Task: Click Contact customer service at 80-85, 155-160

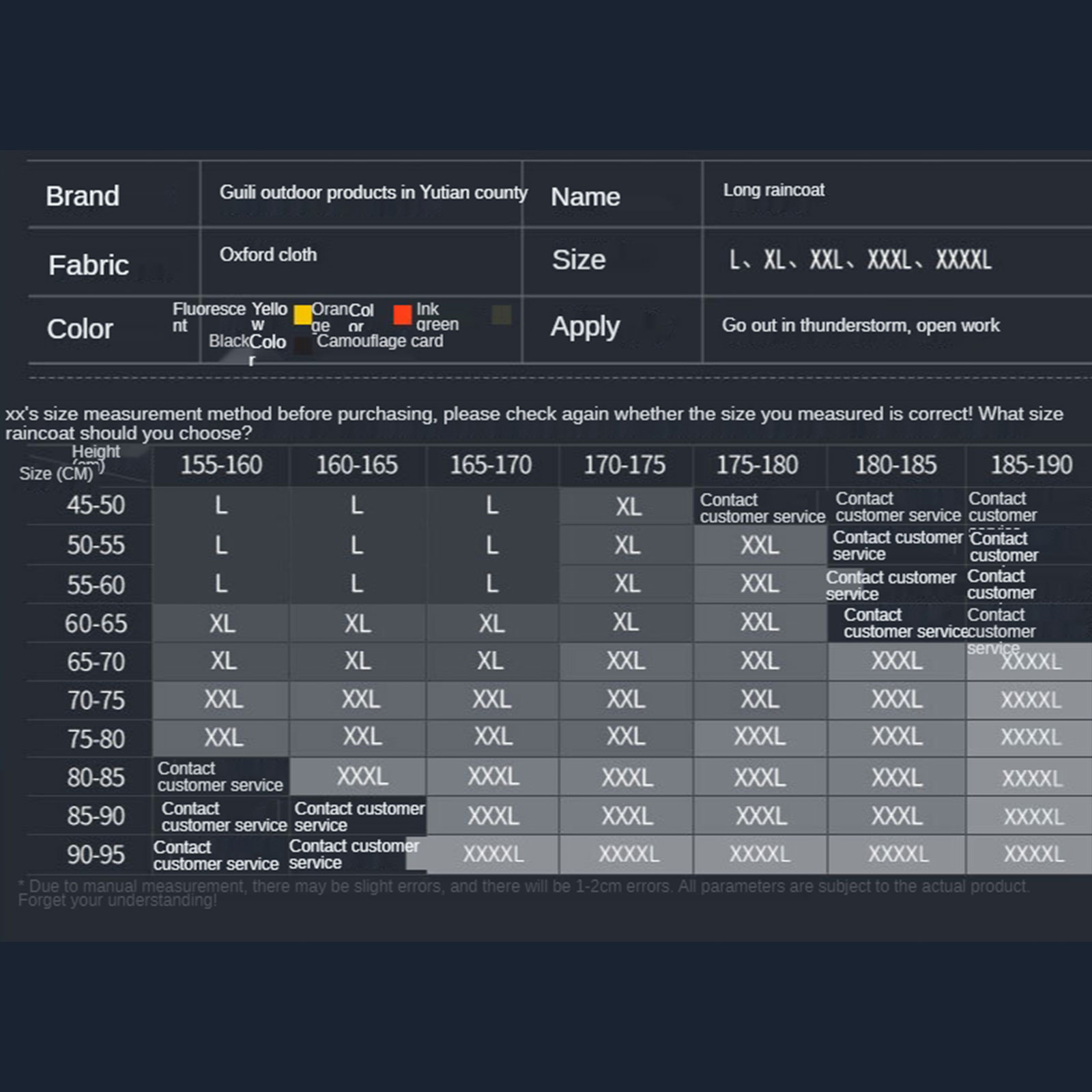Action: 220,777
